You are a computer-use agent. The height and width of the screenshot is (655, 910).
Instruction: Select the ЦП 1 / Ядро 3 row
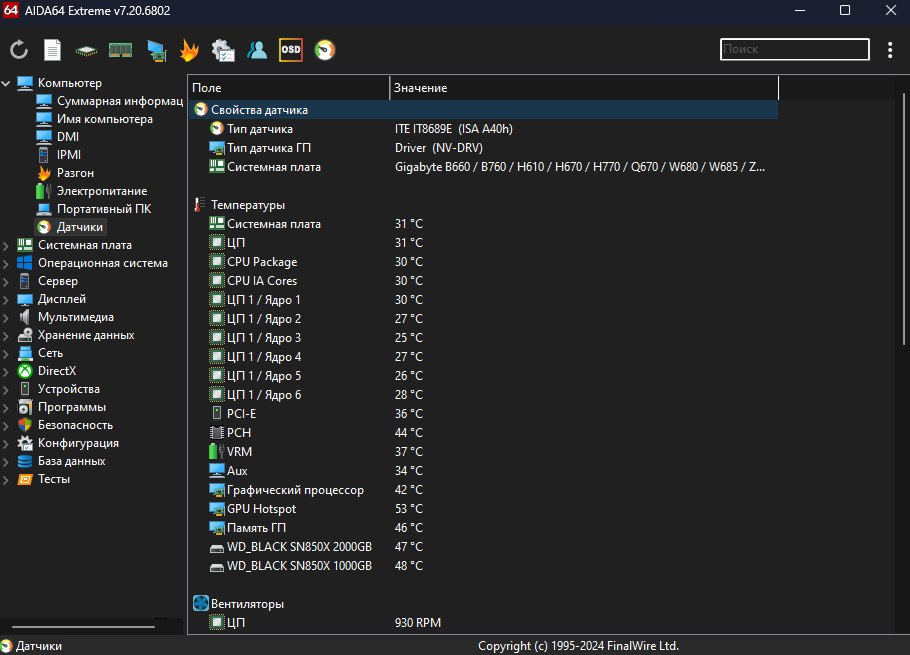point(483,338)
